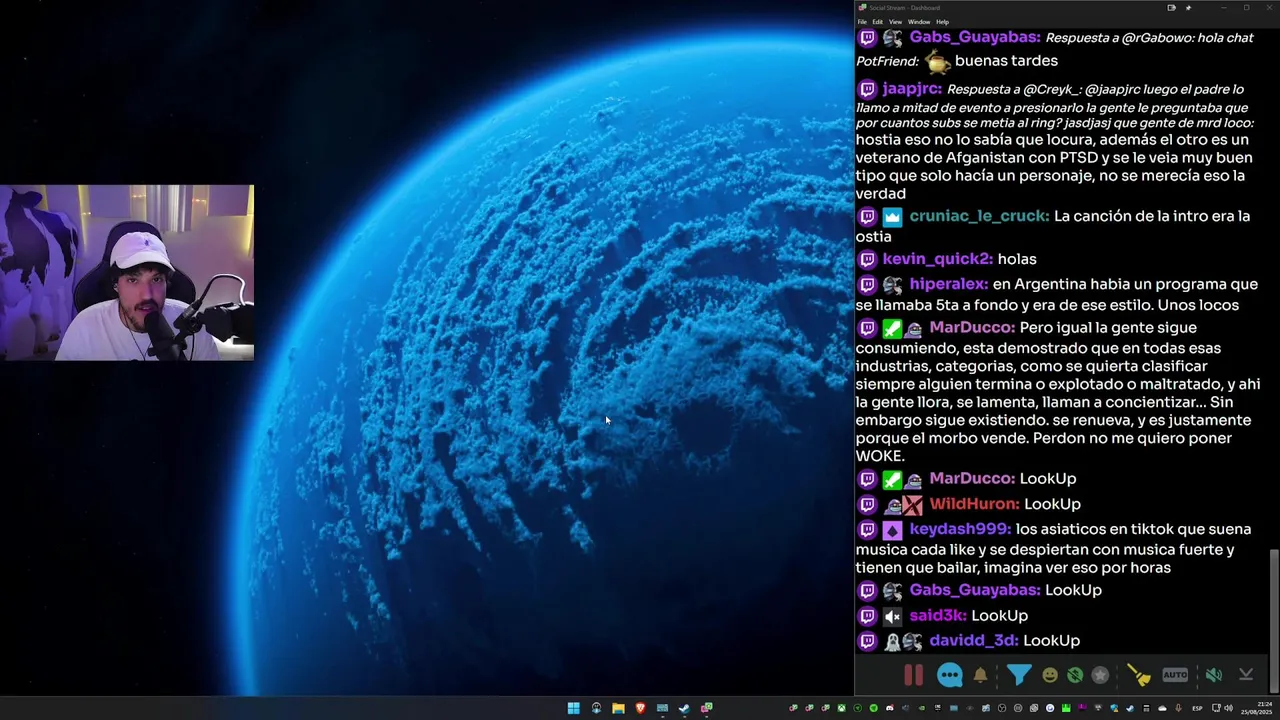
Task: Click the pin always-on-top icon in title bar
Action: 1189,7
